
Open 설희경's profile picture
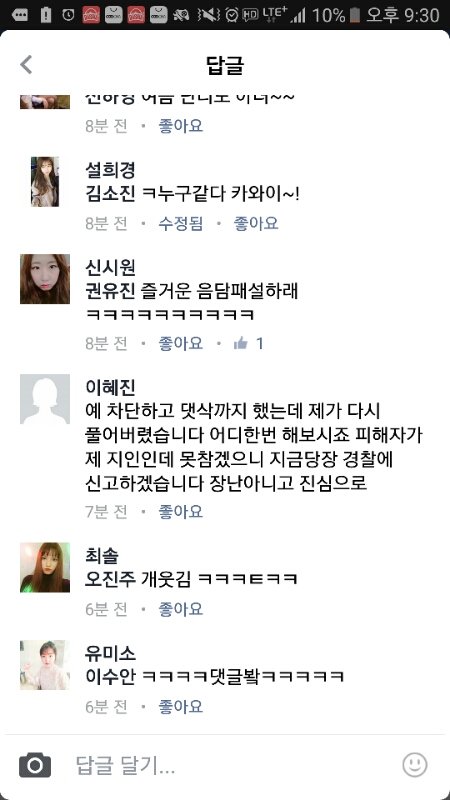(45, 182)
